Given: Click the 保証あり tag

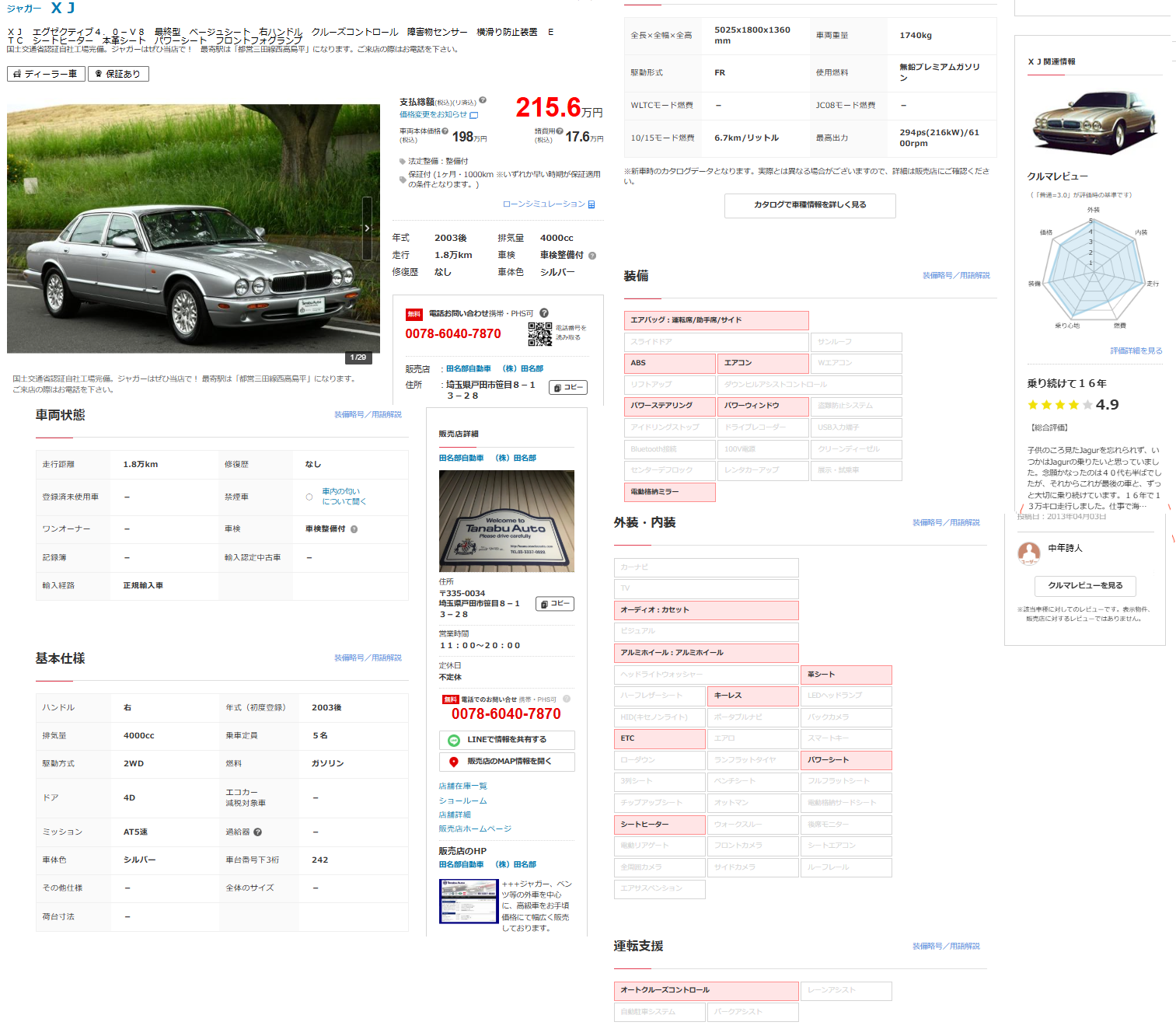Looking at the screenshot, I should click(x=118, y=74).
